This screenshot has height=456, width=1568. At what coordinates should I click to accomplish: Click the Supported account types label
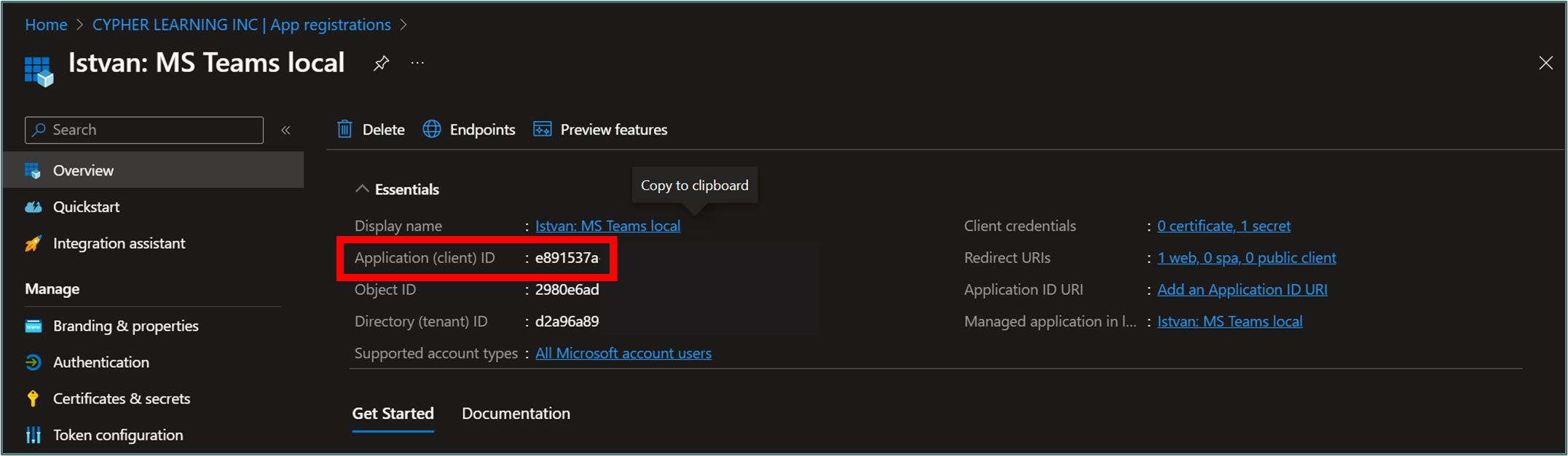436,353
